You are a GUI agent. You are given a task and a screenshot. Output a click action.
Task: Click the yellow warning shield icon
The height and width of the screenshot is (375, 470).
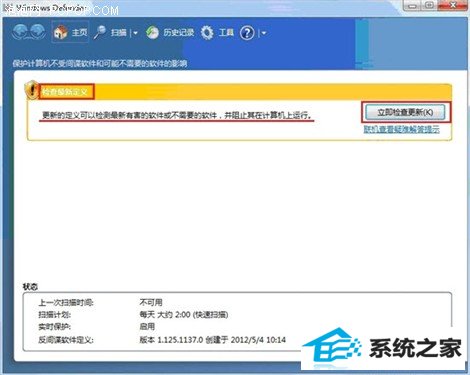(x=32, y=90)
